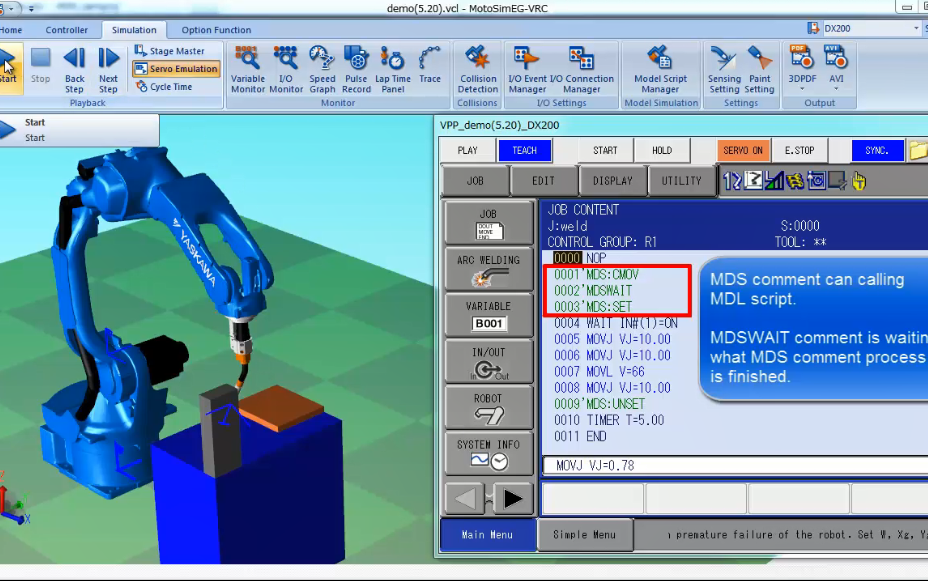Open the Speed Graph
928x581 pixels.
click(x=322, y=70)
